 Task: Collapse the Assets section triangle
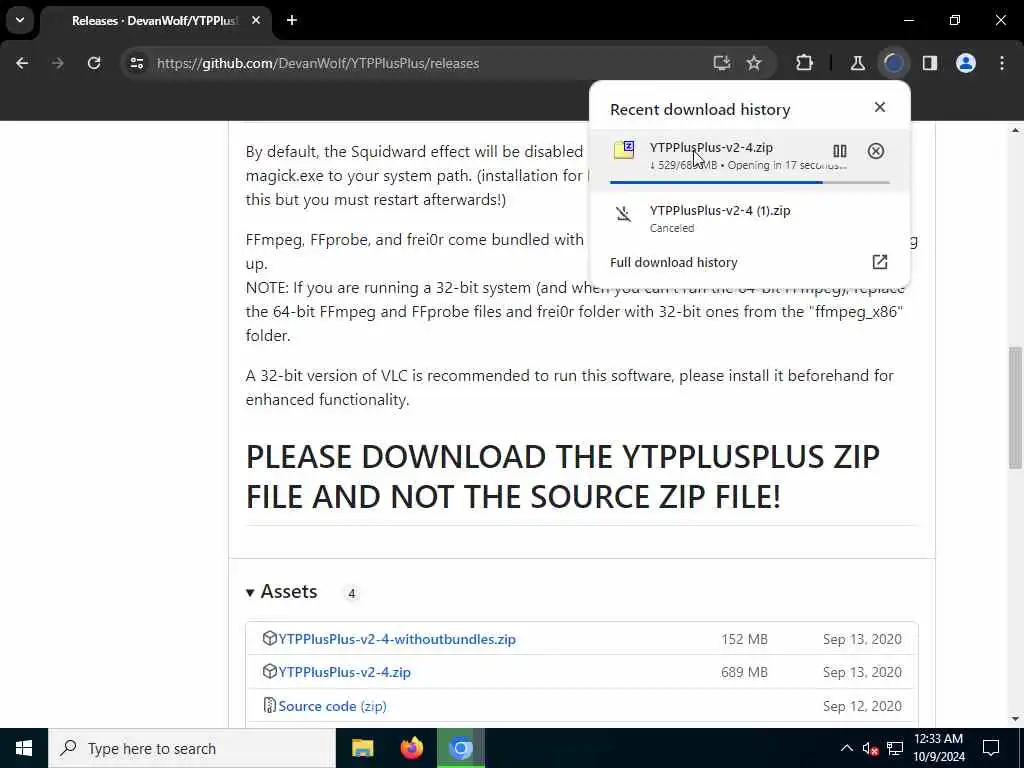pyautogui.click(x=250, y=593)
